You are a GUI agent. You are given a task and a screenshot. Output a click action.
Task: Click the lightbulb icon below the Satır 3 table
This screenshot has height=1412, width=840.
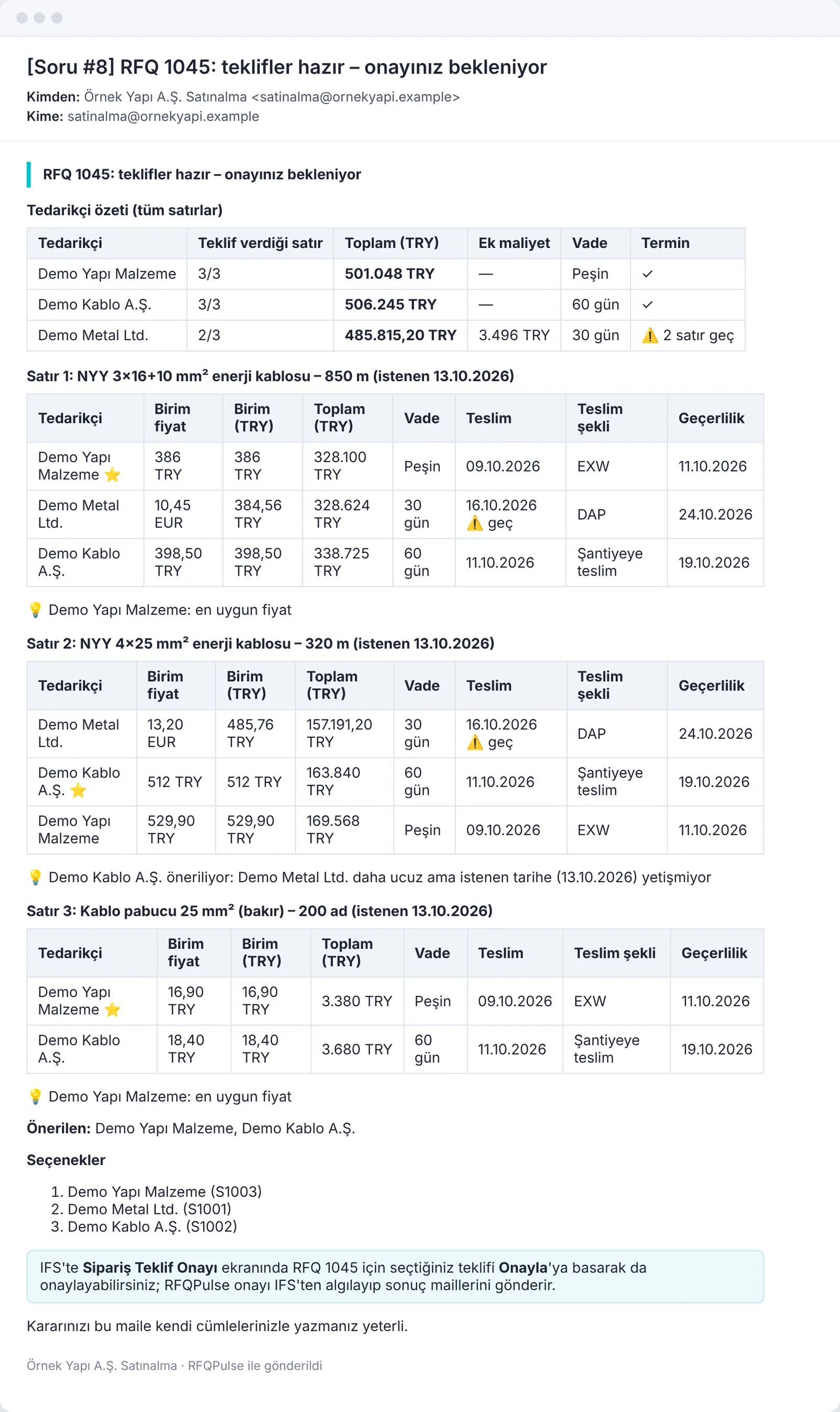tap(35, 1096)
